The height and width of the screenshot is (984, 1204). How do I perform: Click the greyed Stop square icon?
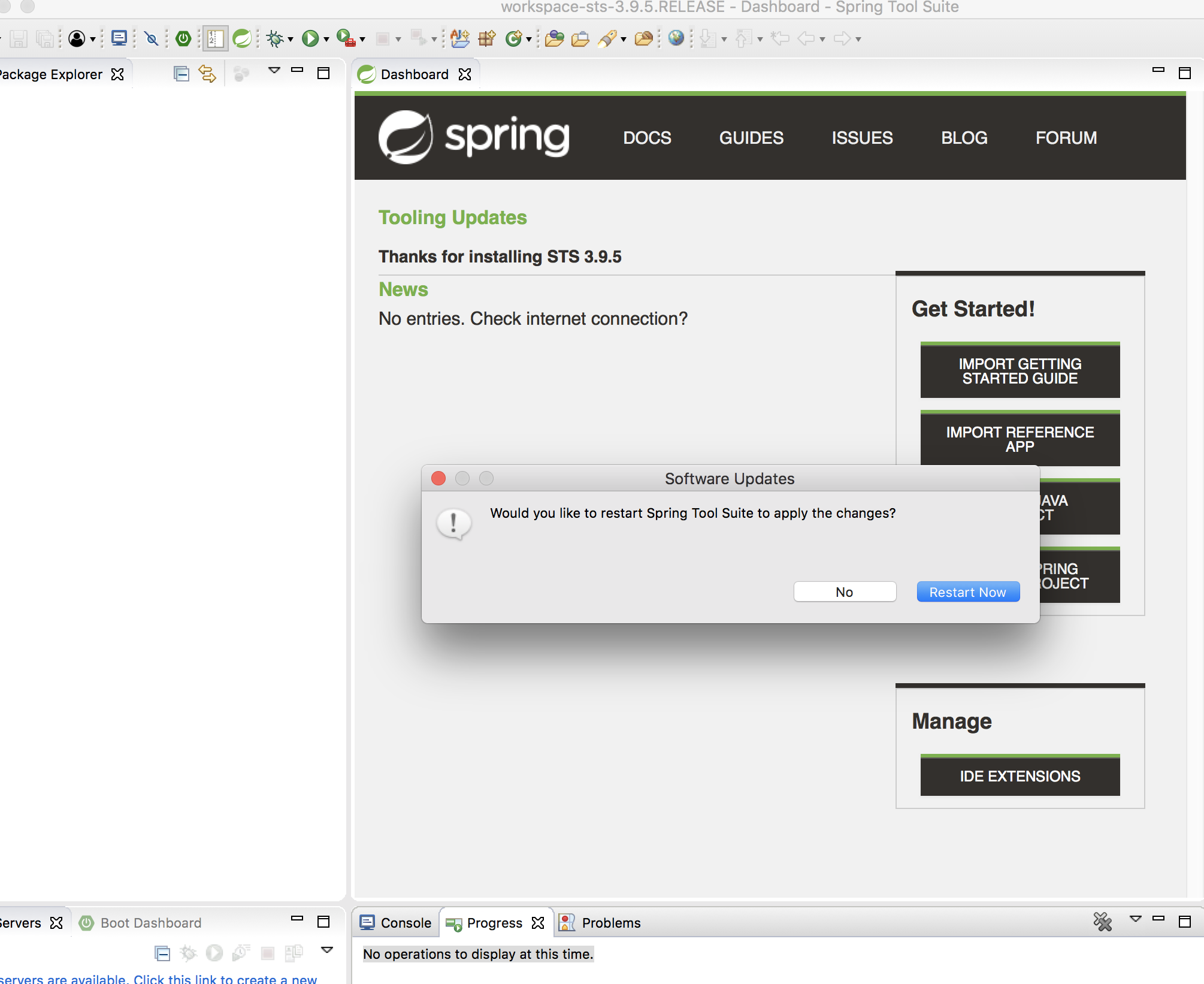click(x=382, y=40)
